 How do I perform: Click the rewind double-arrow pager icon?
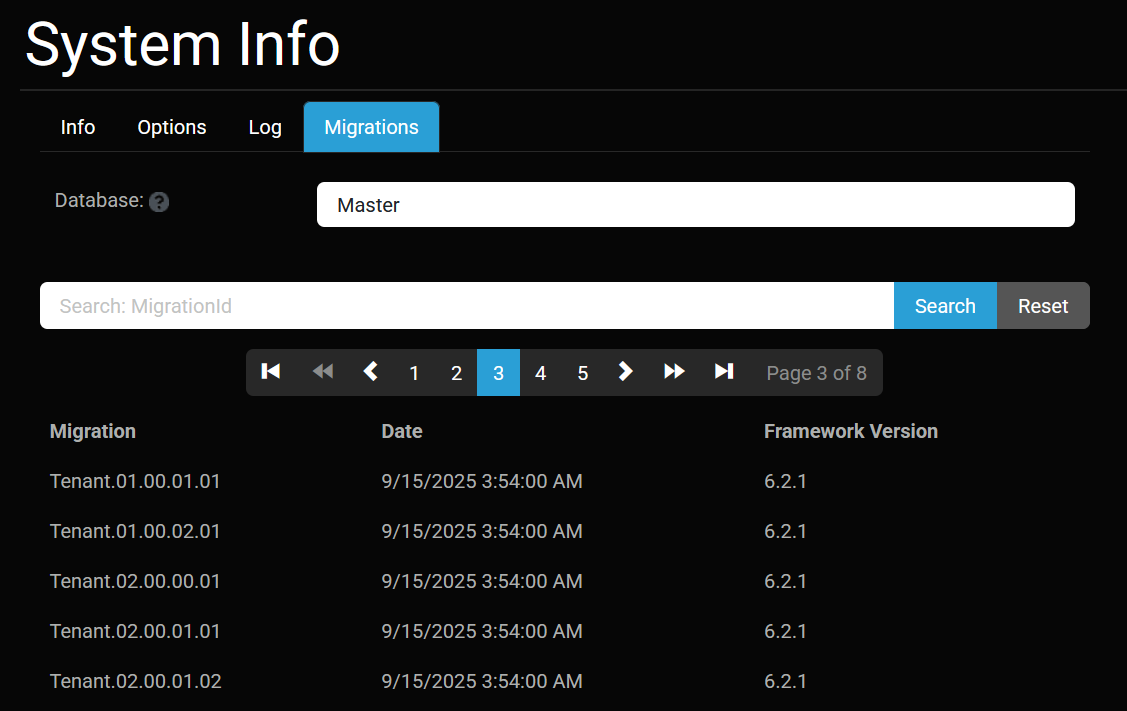click(x=322, y=372)
